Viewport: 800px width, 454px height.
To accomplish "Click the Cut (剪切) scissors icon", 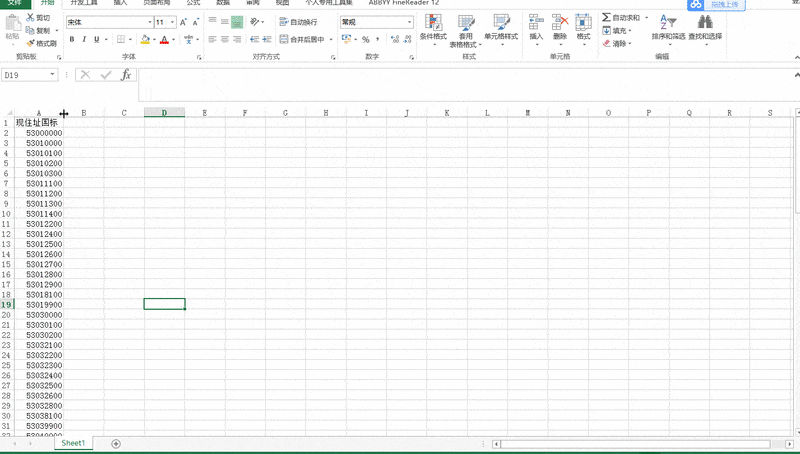I will coord(30,18).
